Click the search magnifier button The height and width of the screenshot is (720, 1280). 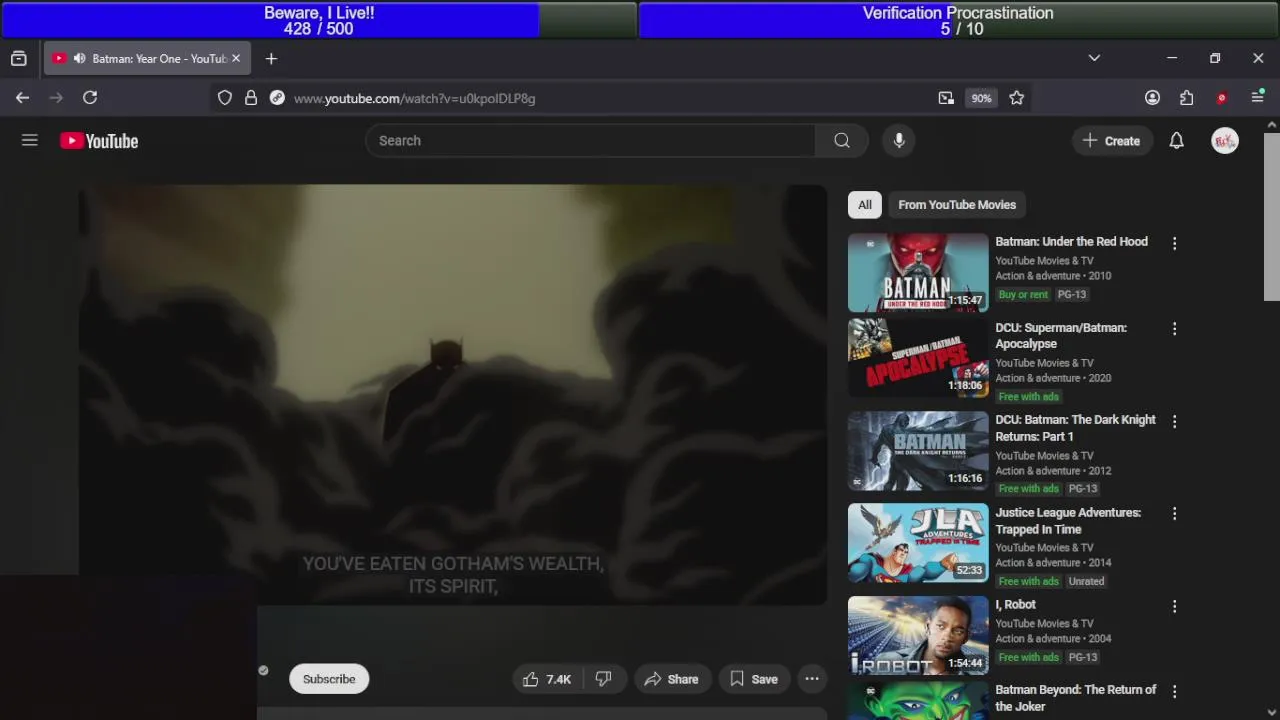(842, 141)
